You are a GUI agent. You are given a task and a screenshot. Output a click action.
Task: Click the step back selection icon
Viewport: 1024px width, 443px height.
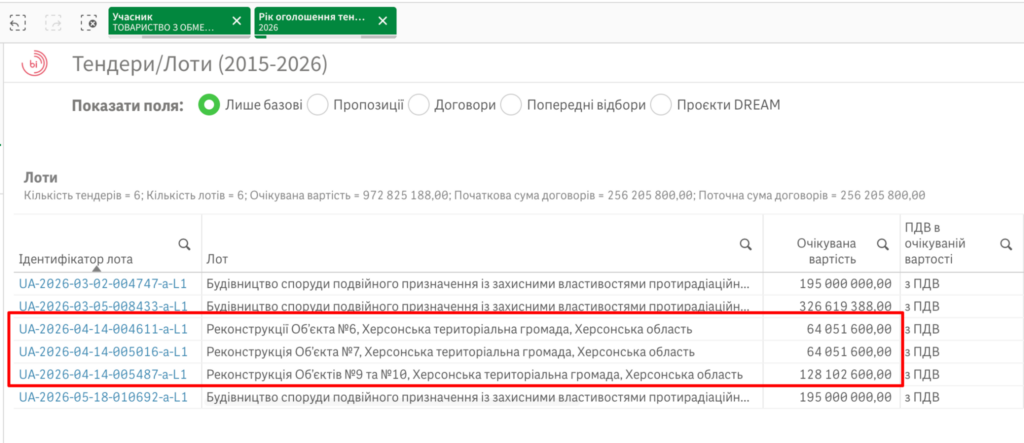tap(18, 23)
